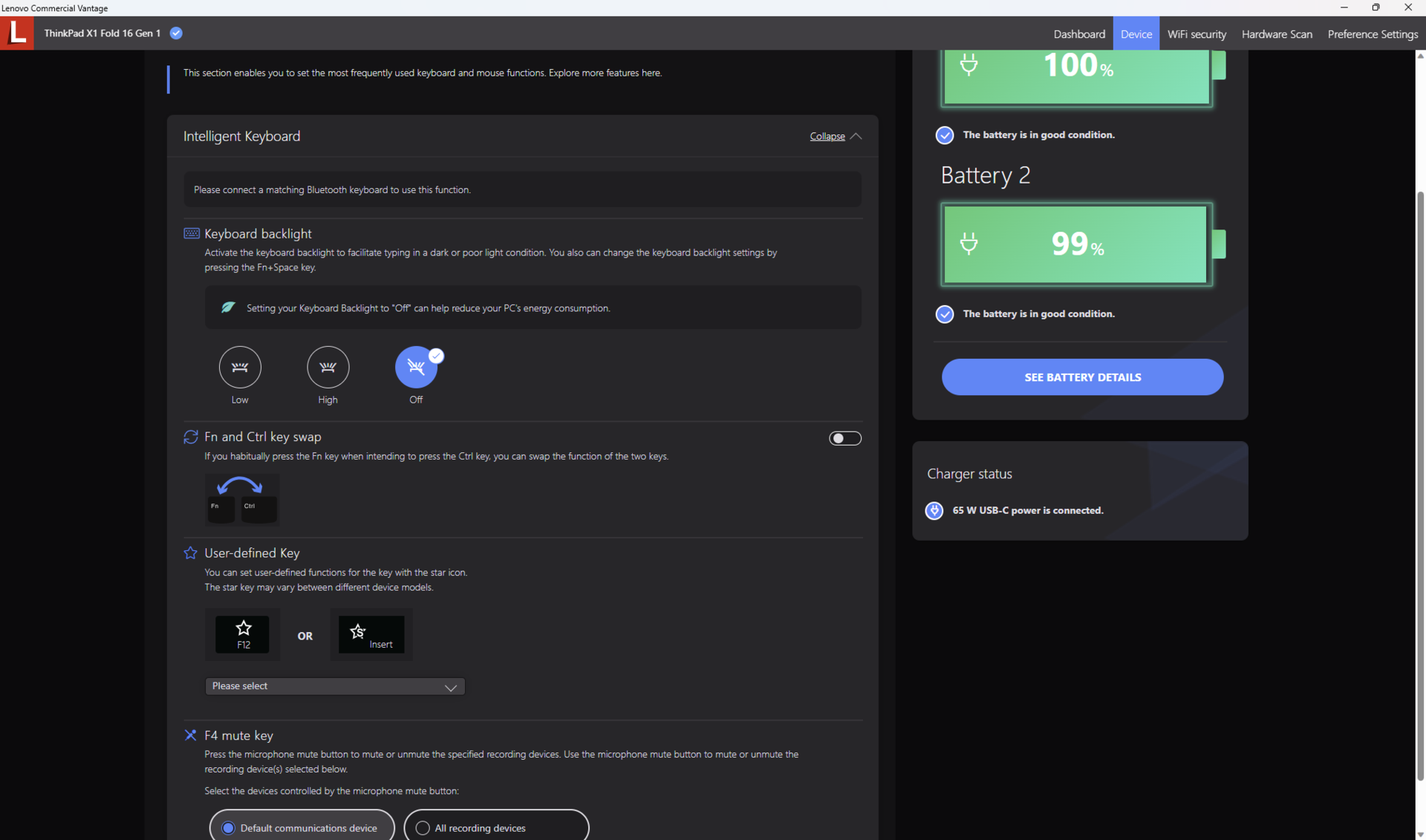Click the See Battery Details button
Screen dimensions: 1426x840
[1082, 377]
